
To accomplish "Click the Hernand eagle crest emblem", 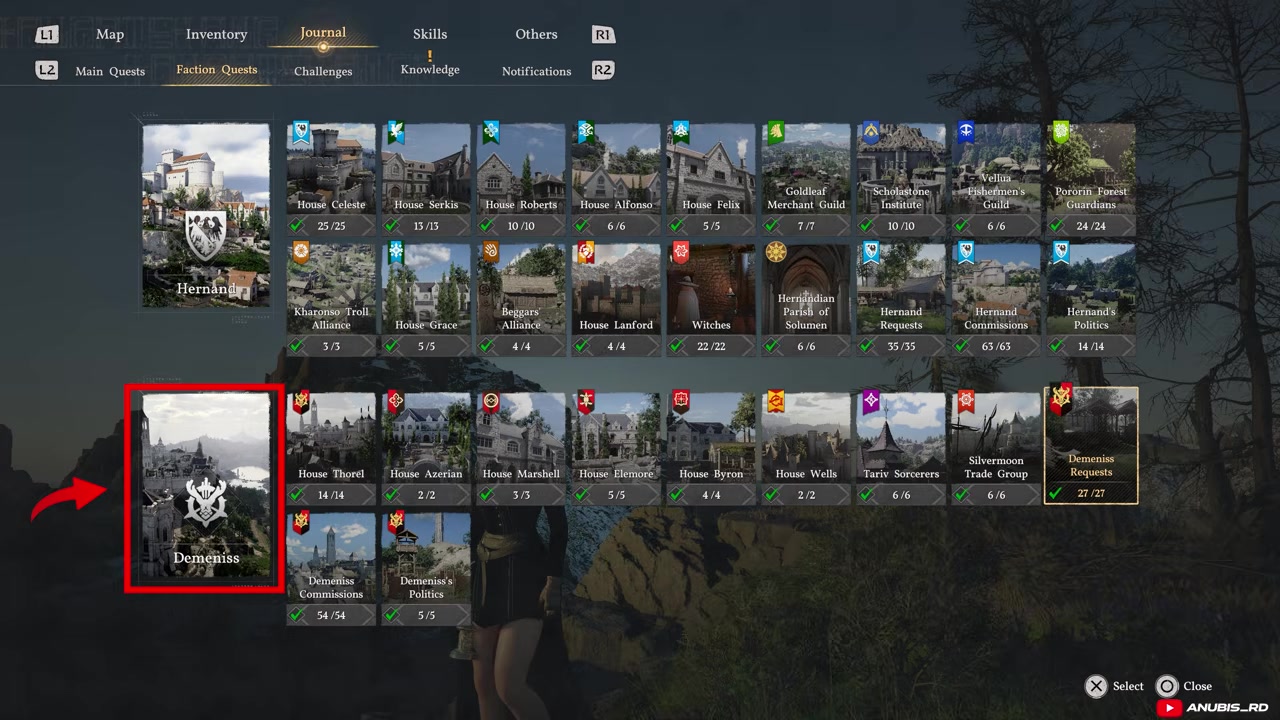I will pos(205,236).
